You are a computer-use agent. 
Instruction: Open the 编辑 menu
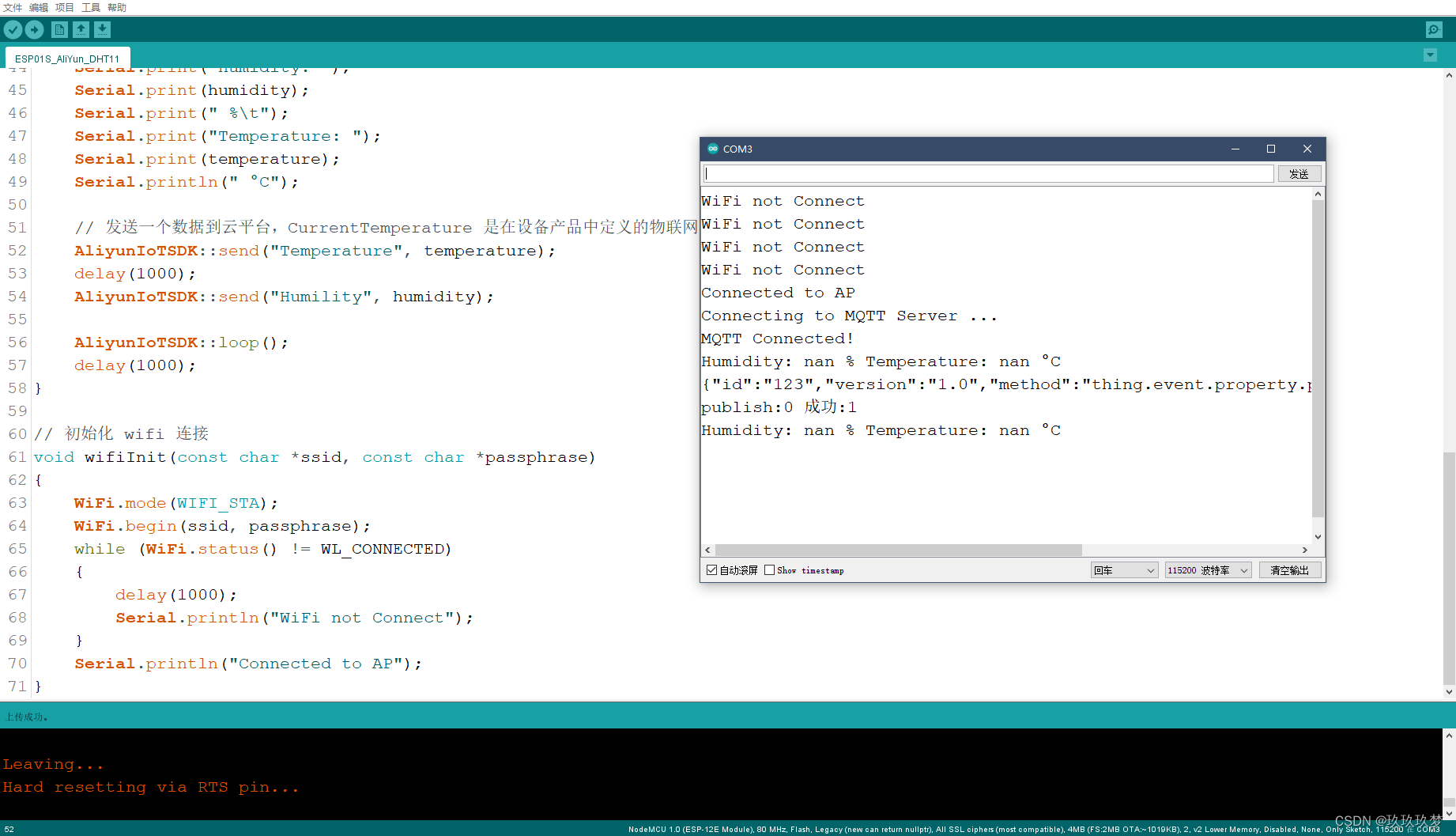pyautogui.click(x=39, y=7)
